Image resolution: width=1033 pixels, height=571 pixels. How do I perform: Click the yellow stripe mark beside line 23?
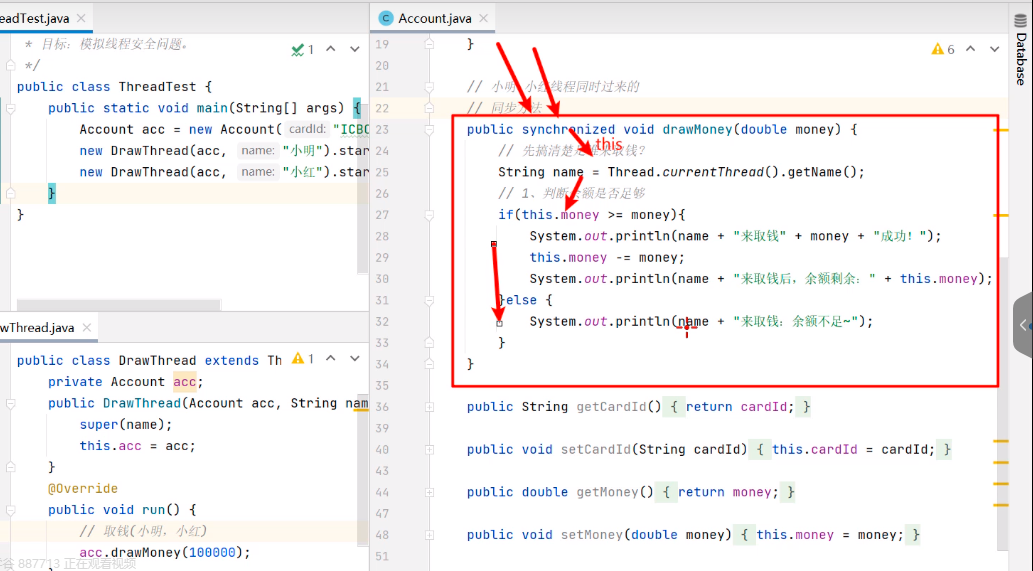pyautogui.click(x=1001, y=130)
